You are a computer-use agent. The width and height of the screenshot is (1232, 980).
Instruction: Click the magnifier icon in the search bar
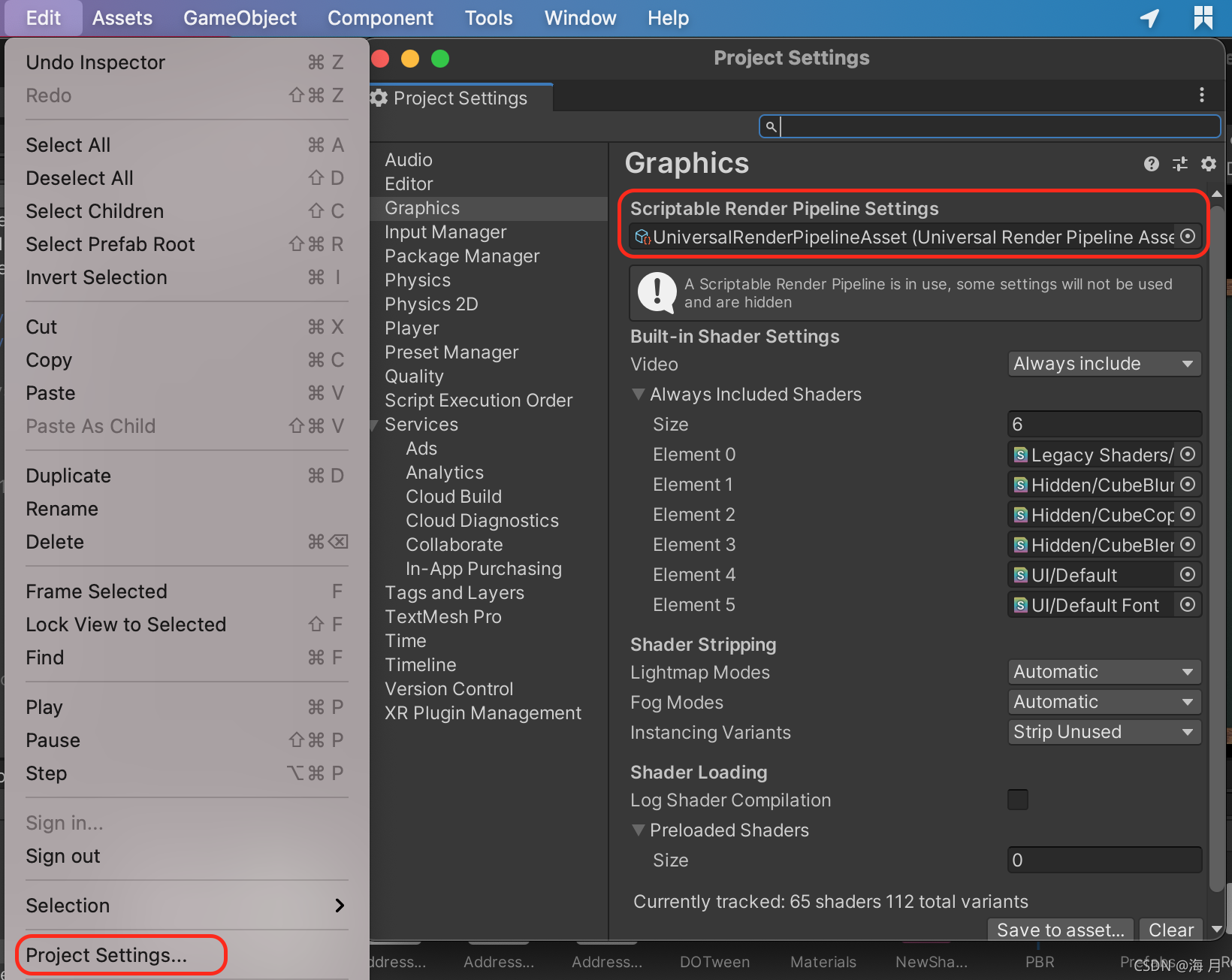pyautogui.click(x=771, y=126)
